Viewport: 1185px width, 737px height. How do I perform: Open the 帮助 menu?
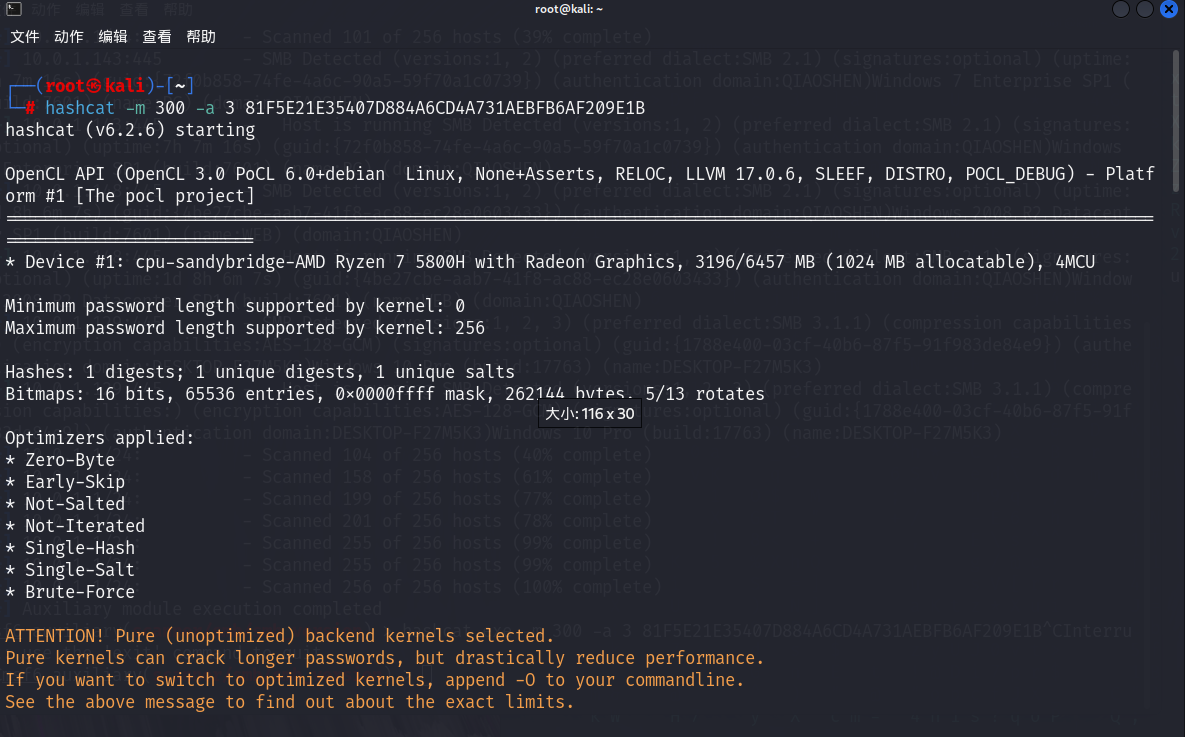201,37
